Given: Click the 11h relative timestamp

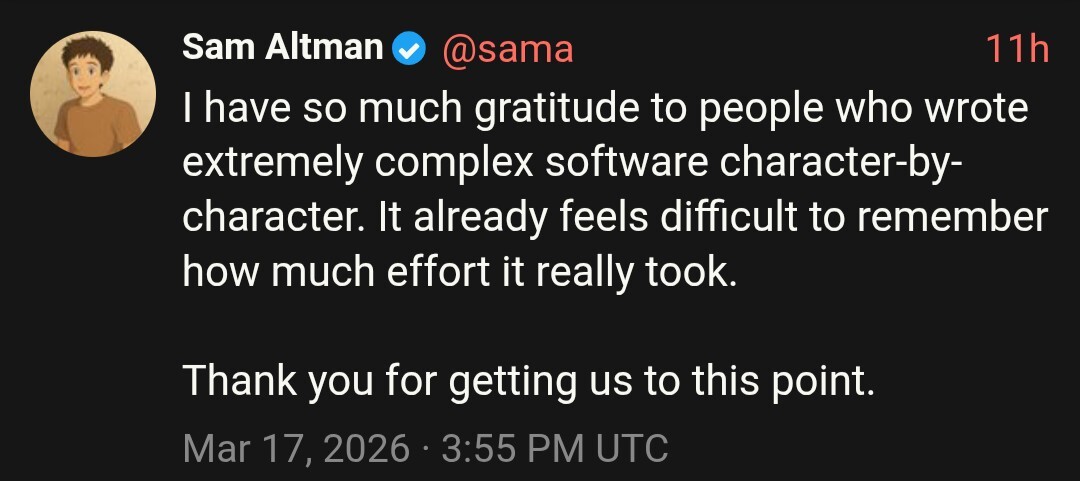Looking at the screenshot, I should 1016,49.
